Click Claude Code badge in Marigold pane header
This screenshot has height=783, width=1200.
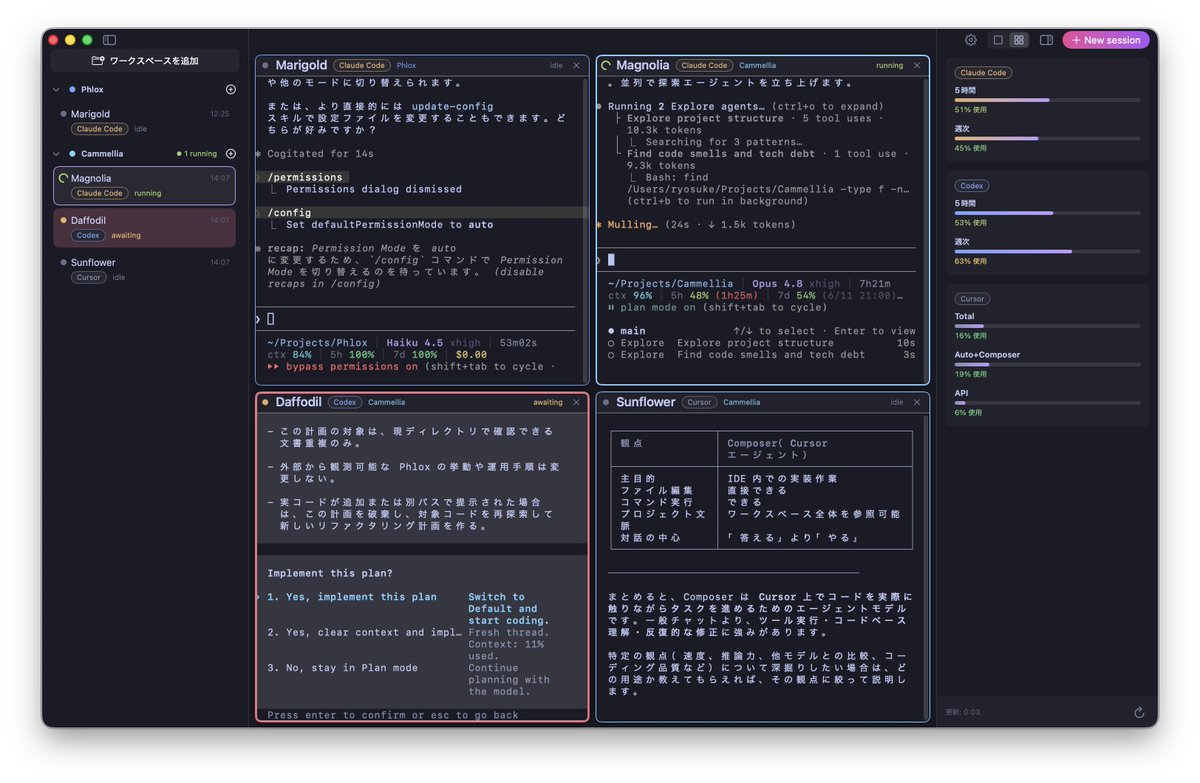(x=362, y=65)
